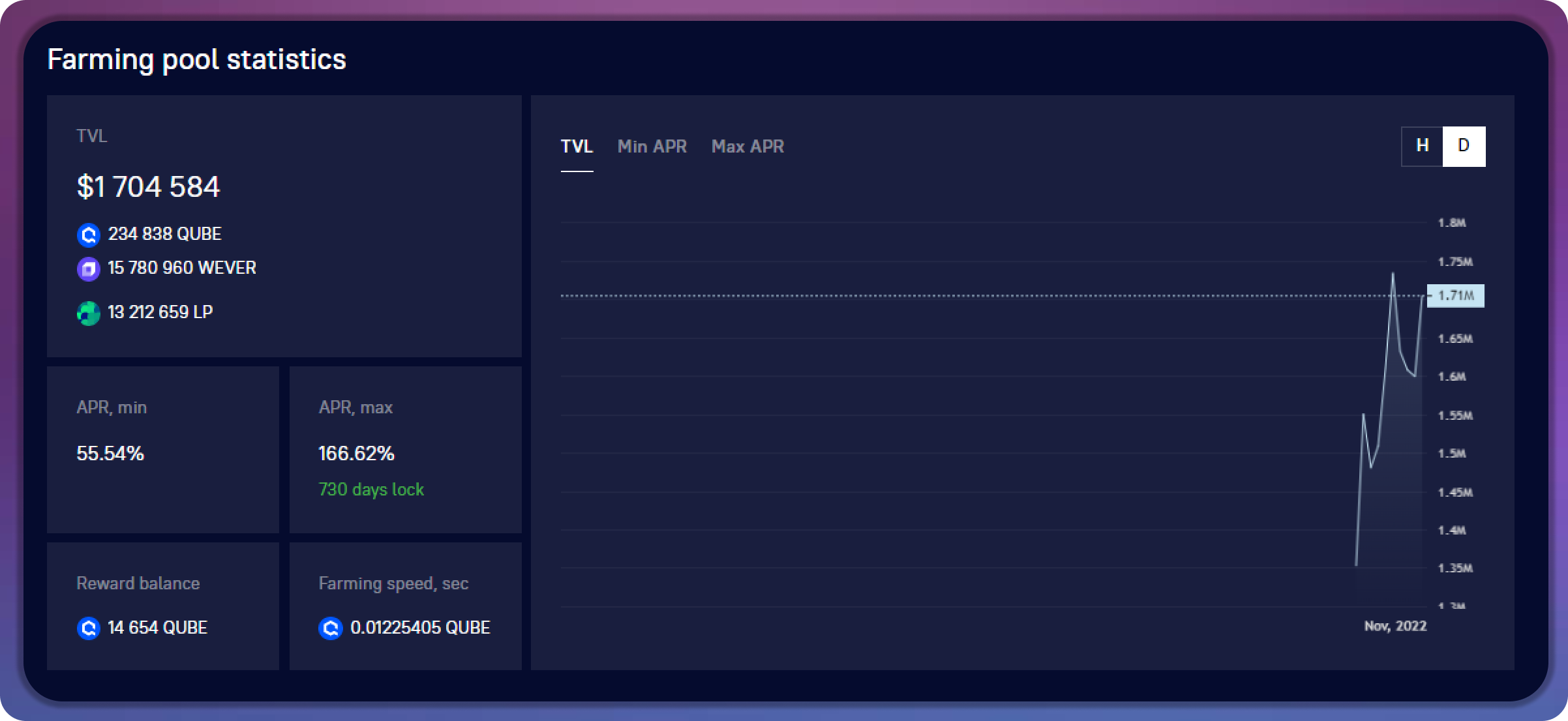Click the 730 days lock text
1568x721 pixels.
tap(371, 490)
